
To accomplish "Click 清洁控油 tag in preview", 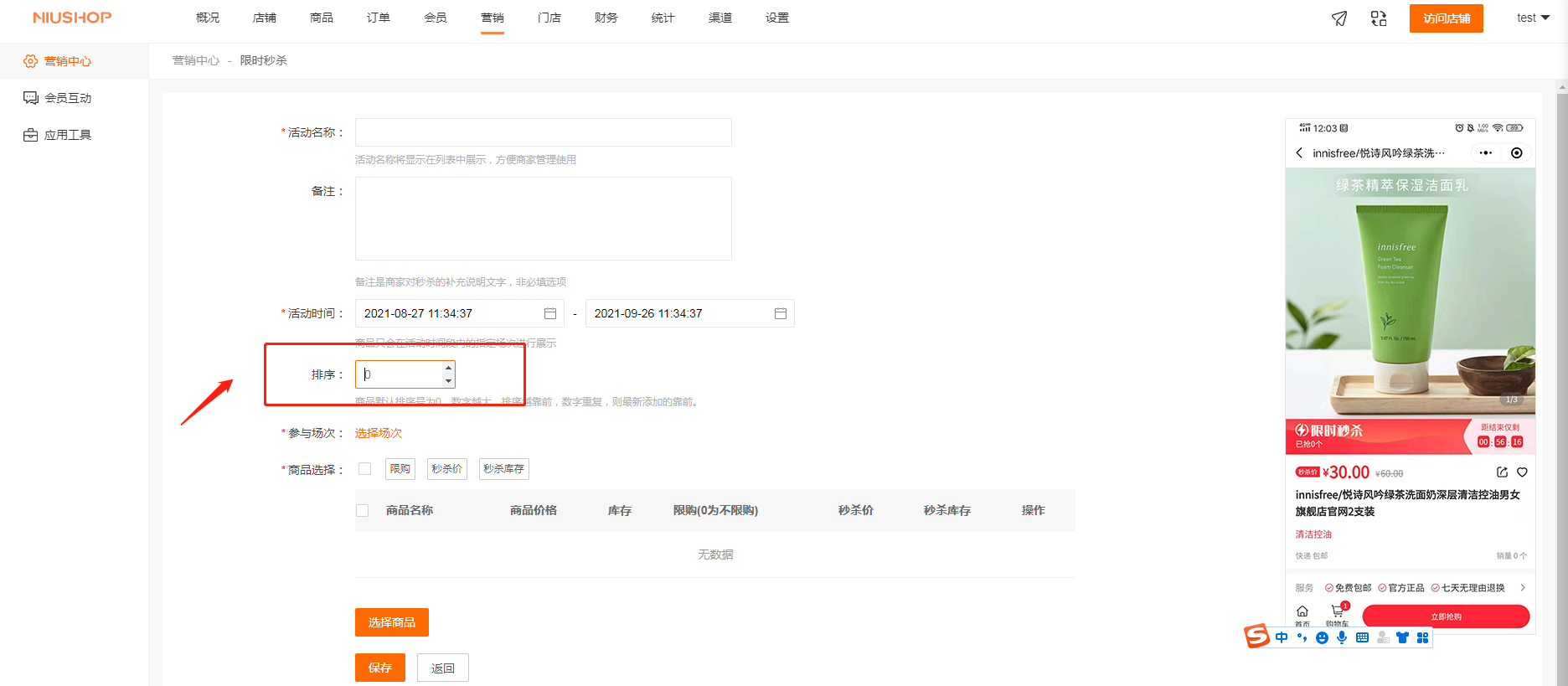I will [1313, 534].
